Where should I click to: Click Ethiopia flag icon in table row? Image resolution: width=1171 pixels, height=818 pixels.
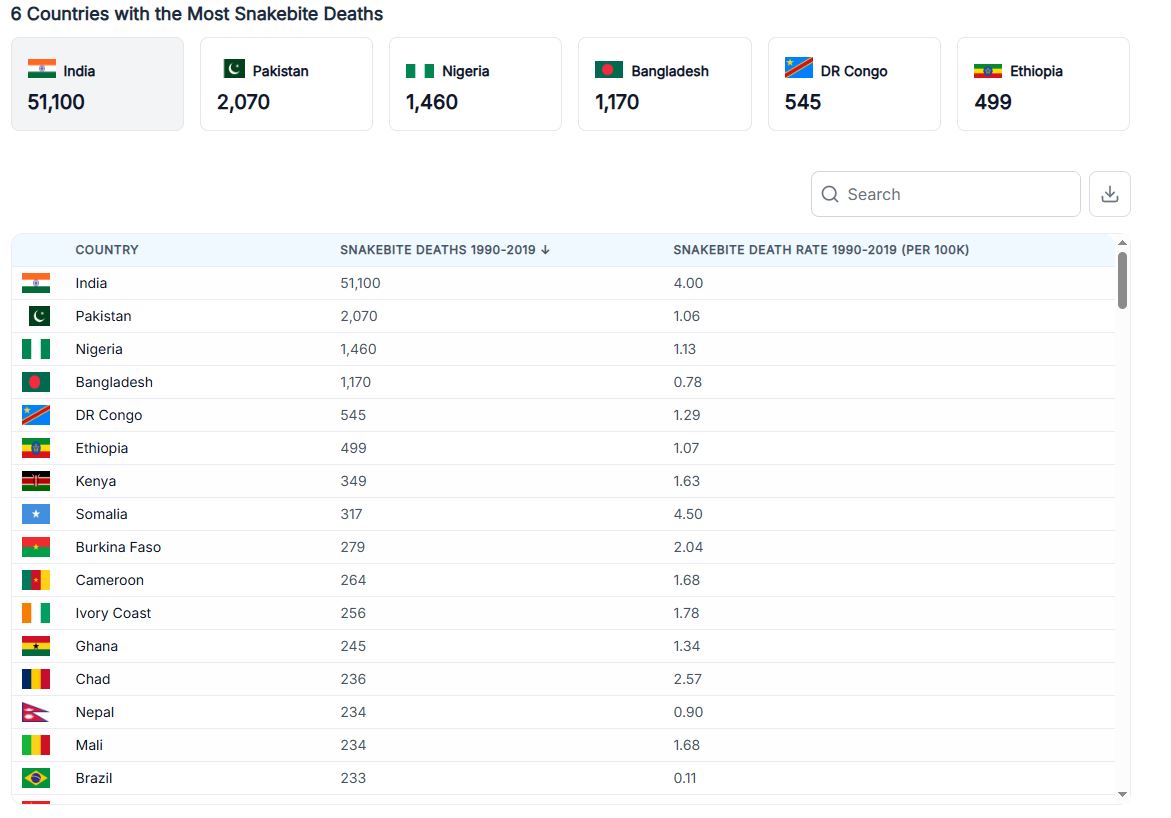coord(36,448)
